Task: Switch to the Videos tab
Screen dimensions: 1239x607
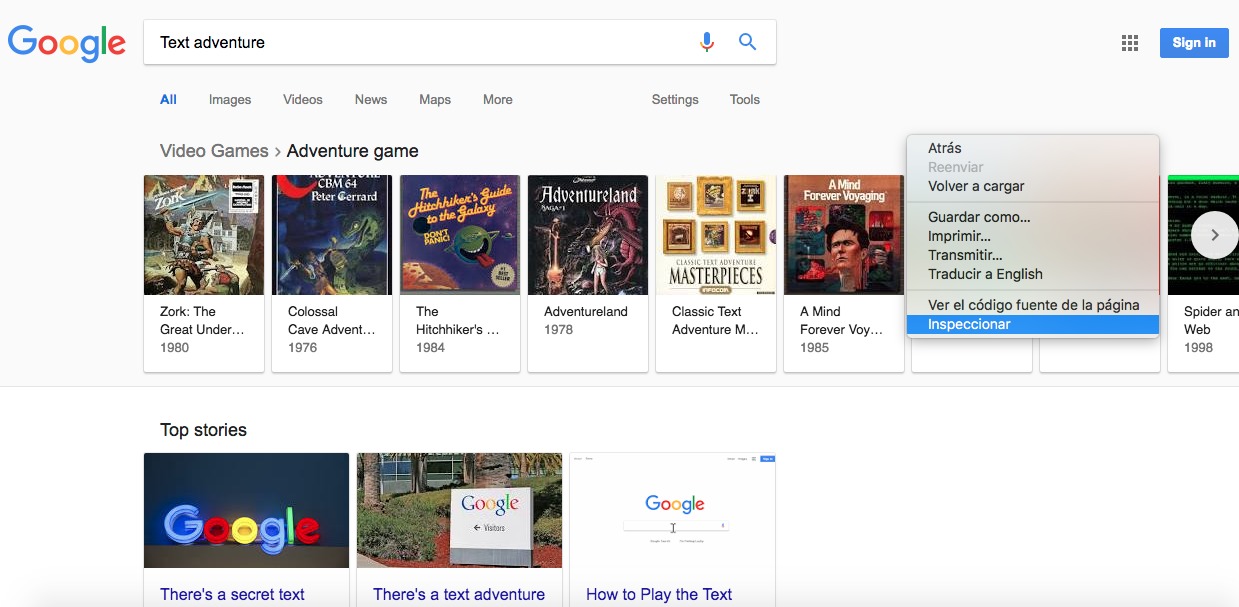Action: click(x=303, y=99)
